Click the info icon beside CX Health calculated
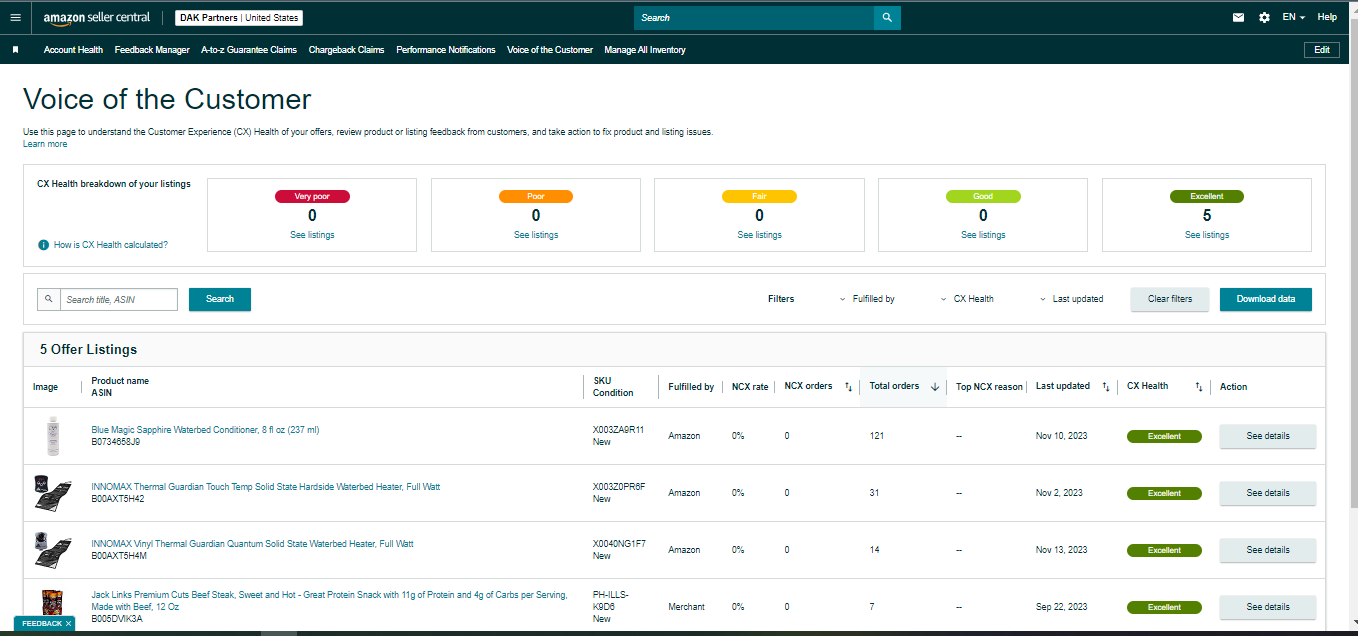 click(43, 245)
